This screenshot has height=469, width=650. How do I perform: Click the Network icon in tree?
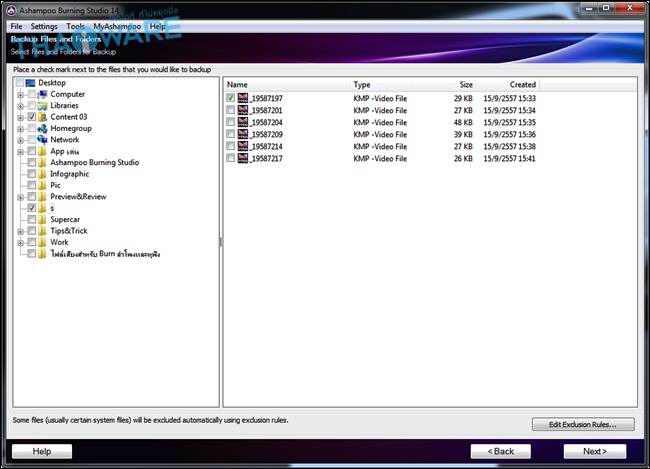[42, 140]
